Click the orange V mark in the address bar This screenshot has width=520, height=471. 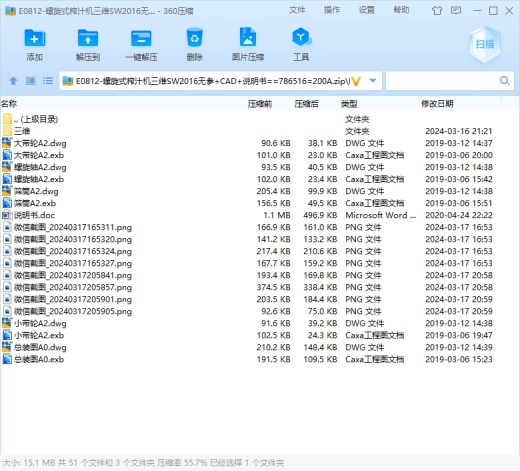356,81
